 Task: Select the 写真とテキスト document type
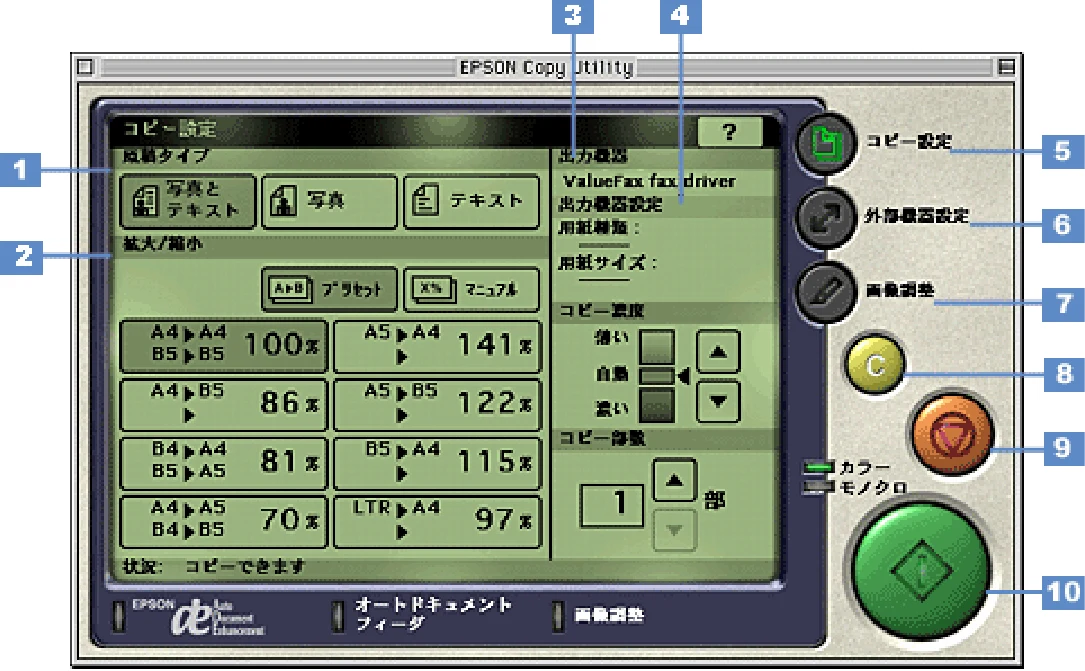pyautogui.click(x=188, y=201)
